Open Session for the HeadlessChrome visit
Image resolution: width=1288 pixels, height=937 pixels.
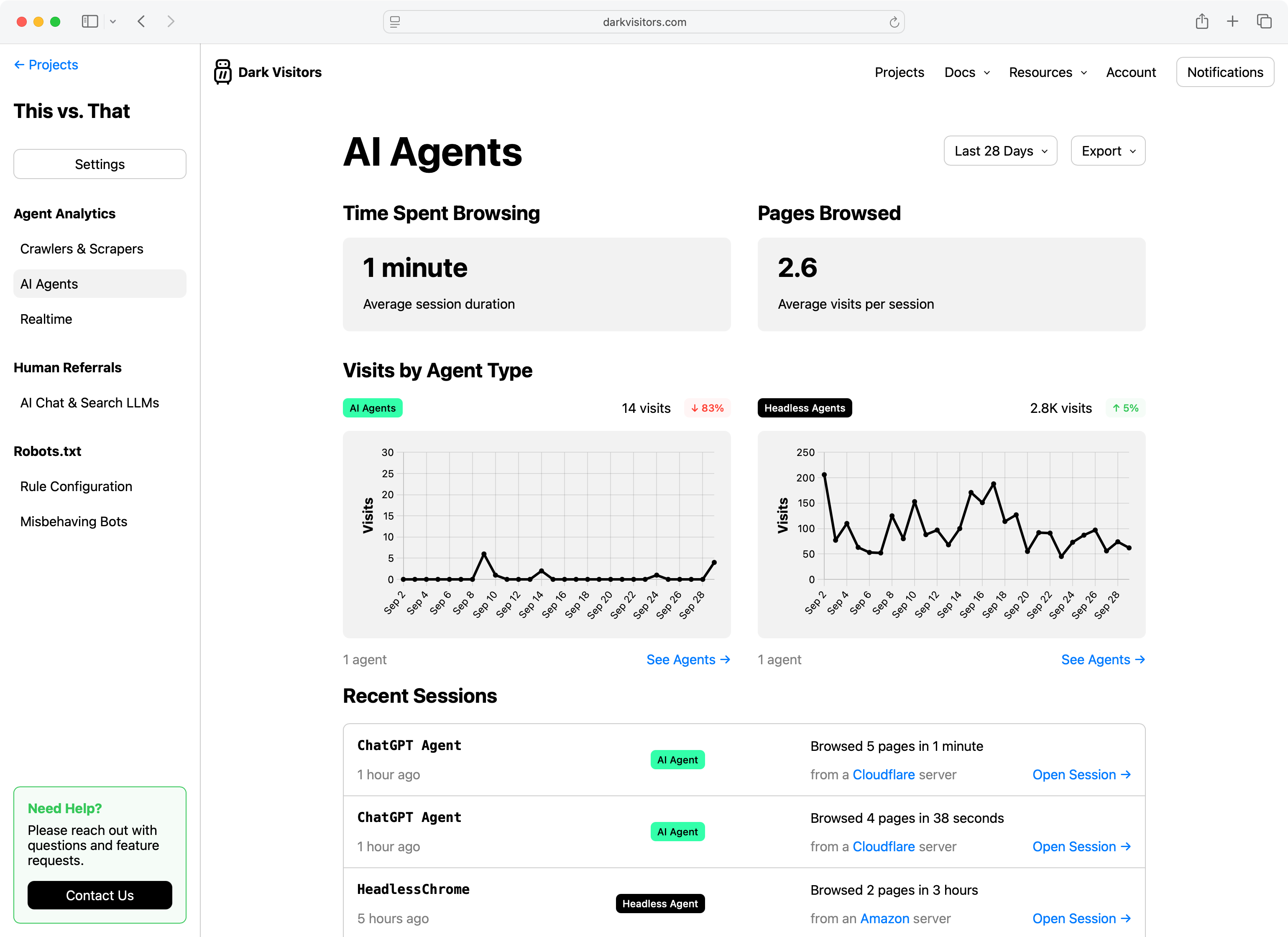coord(1081,918)
